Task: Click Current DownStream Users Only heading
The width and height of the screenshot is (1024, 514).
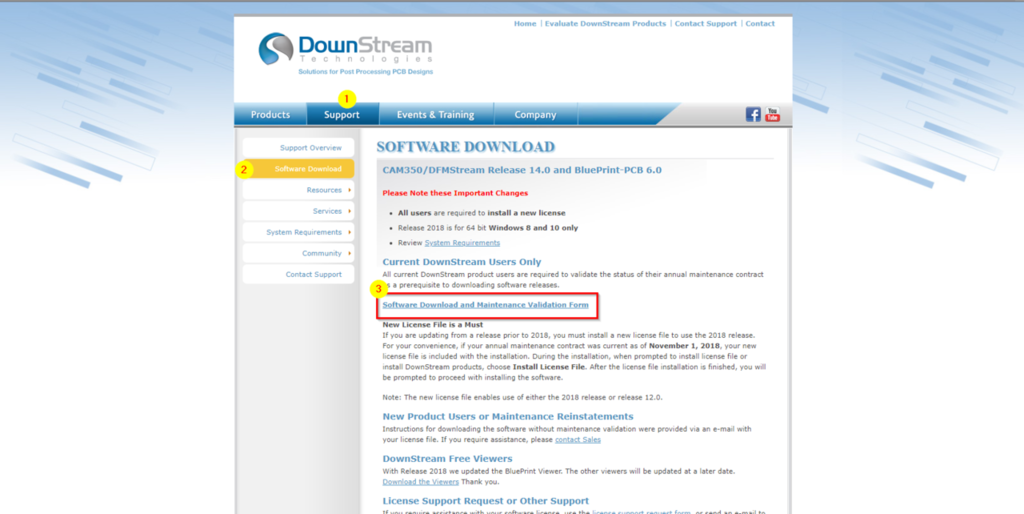Action: tap(462, 262)
